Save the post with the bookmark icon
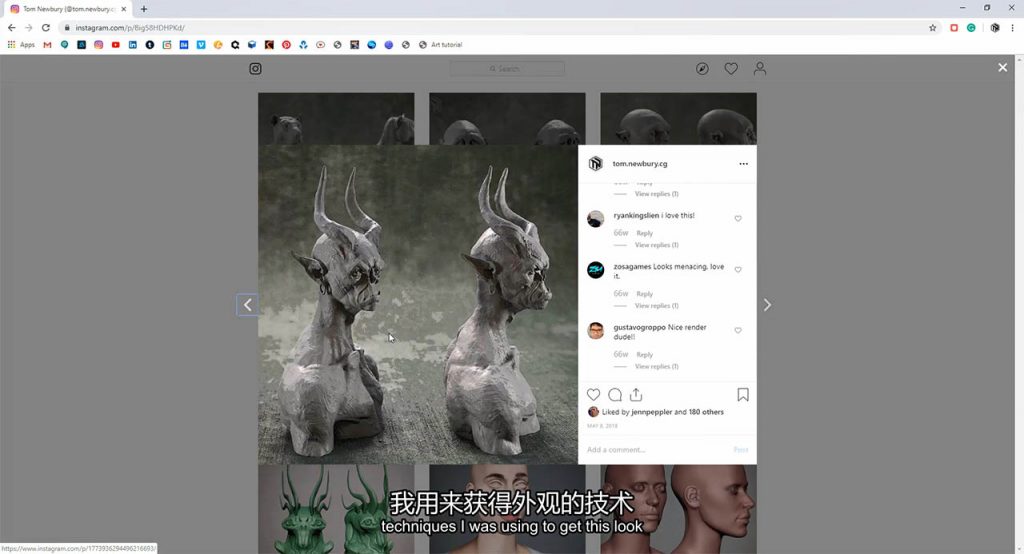Viewport: 1024px width, 554px height. coord(743,395)
